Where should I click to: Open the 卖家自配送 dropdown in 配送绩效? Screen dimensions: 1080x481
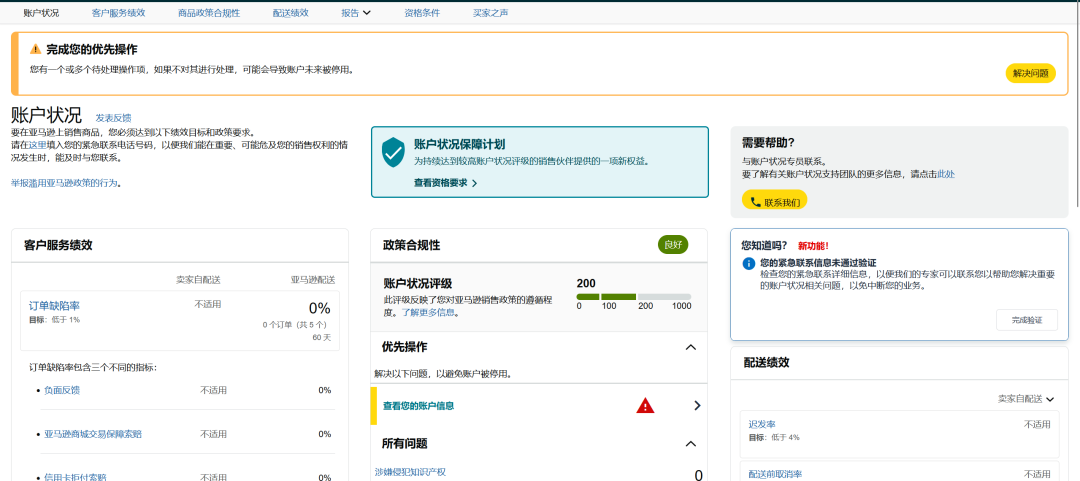[x=1026, y=398]
